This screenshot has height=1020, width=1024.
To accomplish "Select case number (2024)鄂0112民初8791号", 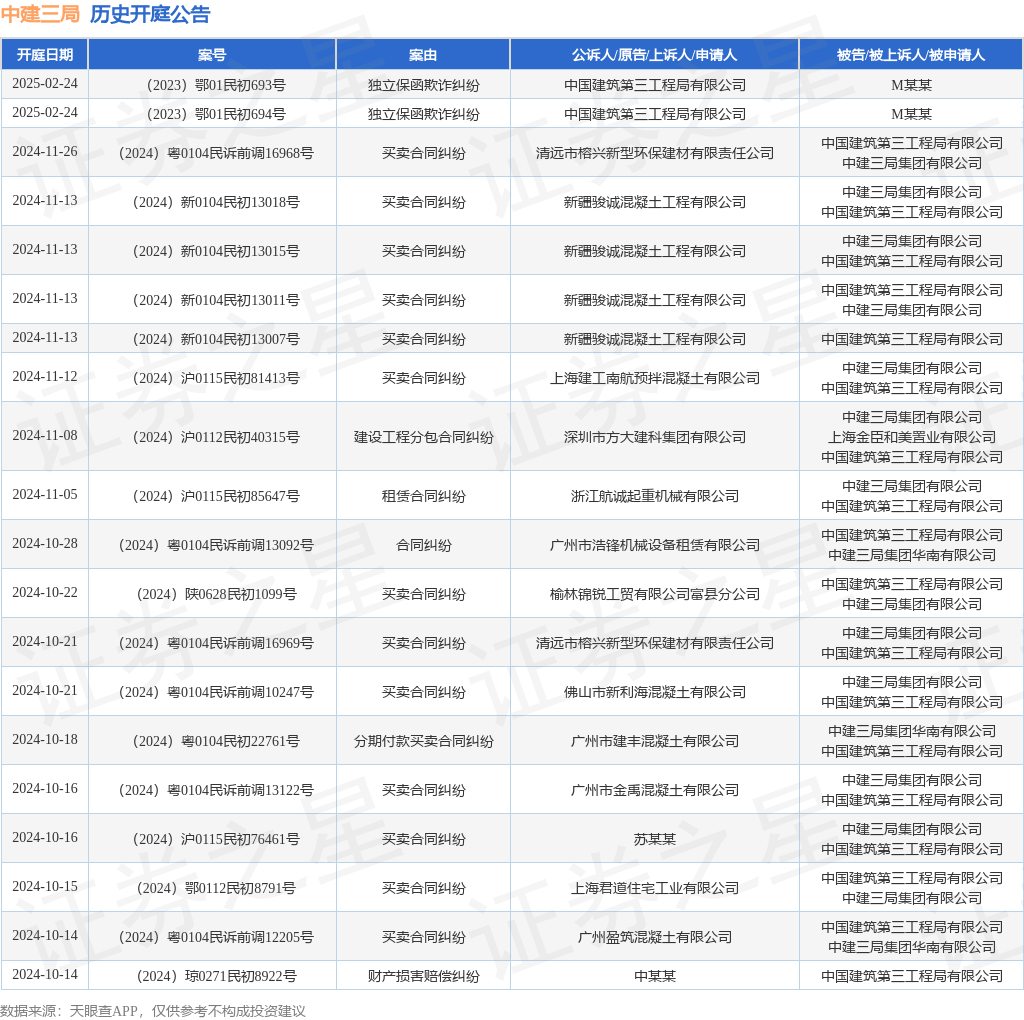I will pyautogui.click(x=216, y=887).
